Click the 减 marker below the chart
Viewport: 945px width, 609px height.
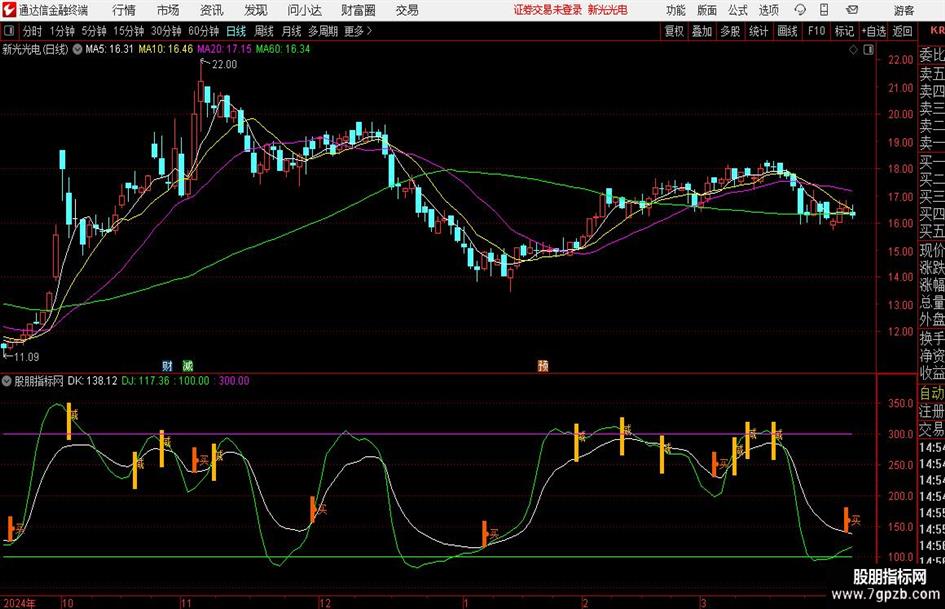tap(188, 365)
